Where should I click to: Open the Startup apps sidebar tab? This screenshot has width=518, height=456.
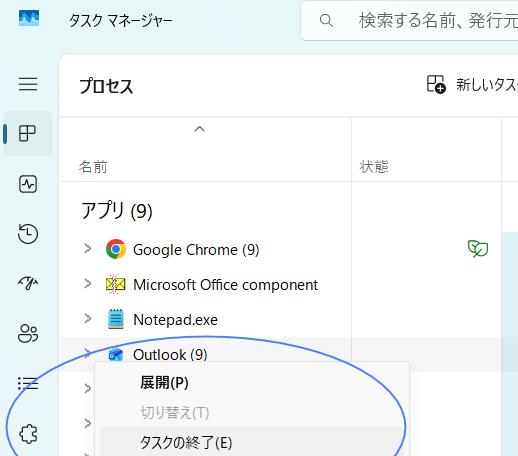(x=28, y=283)
